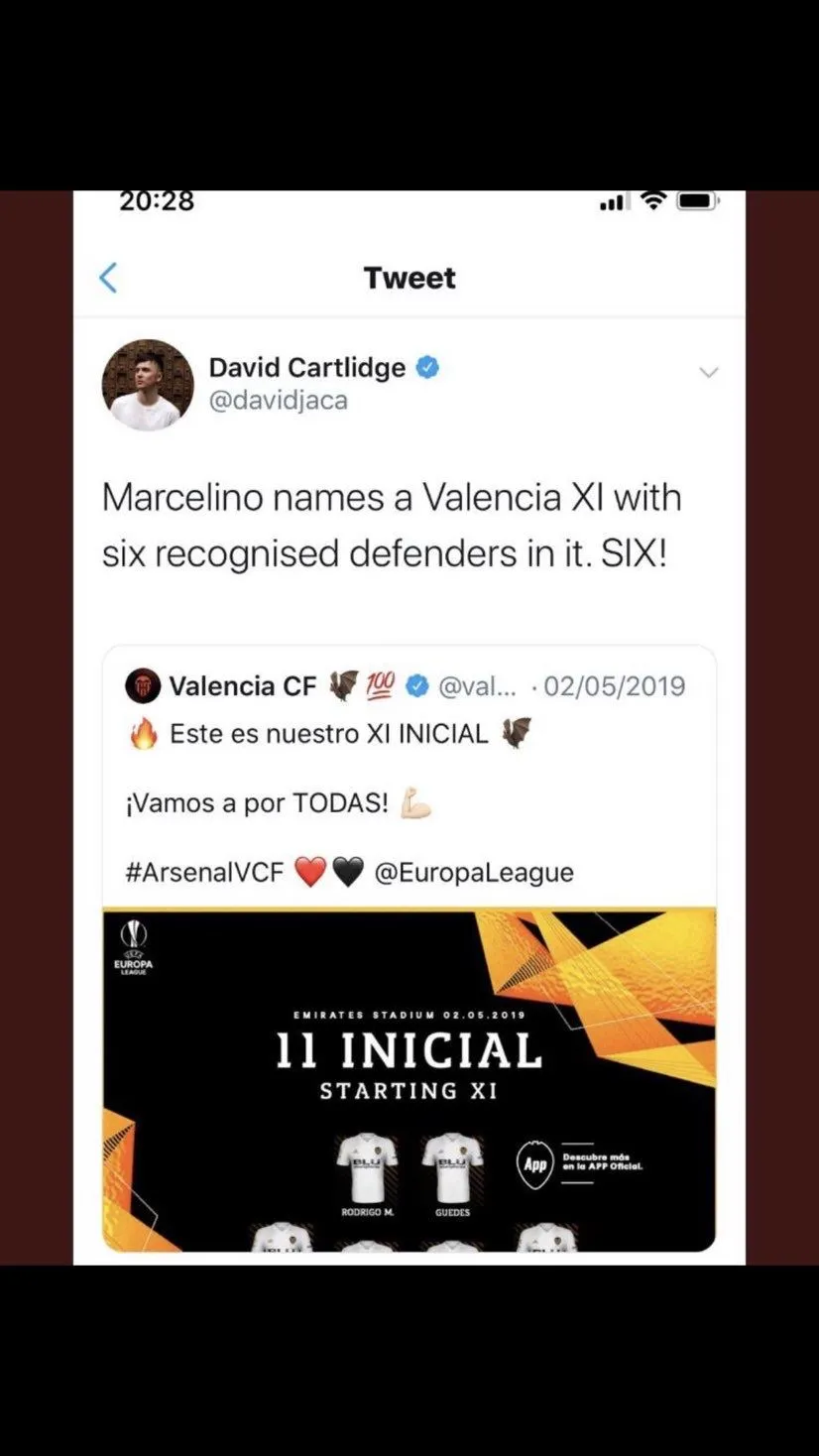Screen dimensions: 819x1456
Task: Tap Valencia CF's verified badge
Action: (417, 685)
